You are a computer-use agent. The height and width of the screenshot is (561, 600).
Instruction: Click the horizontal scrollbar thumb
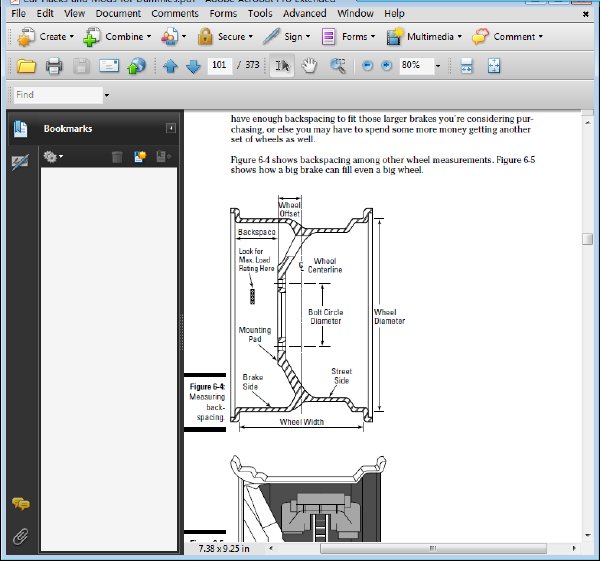[433, 548]
